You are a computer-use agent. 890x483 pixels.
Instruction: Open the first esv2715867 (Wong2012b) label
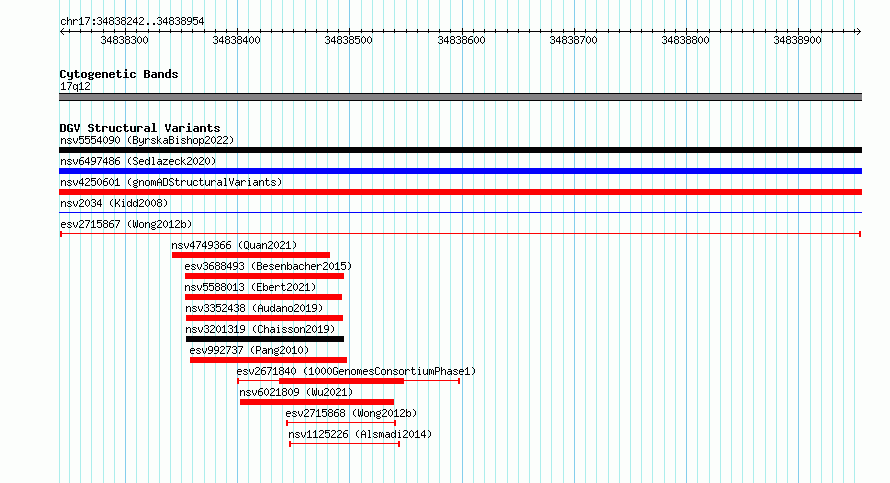click(126, 224)
